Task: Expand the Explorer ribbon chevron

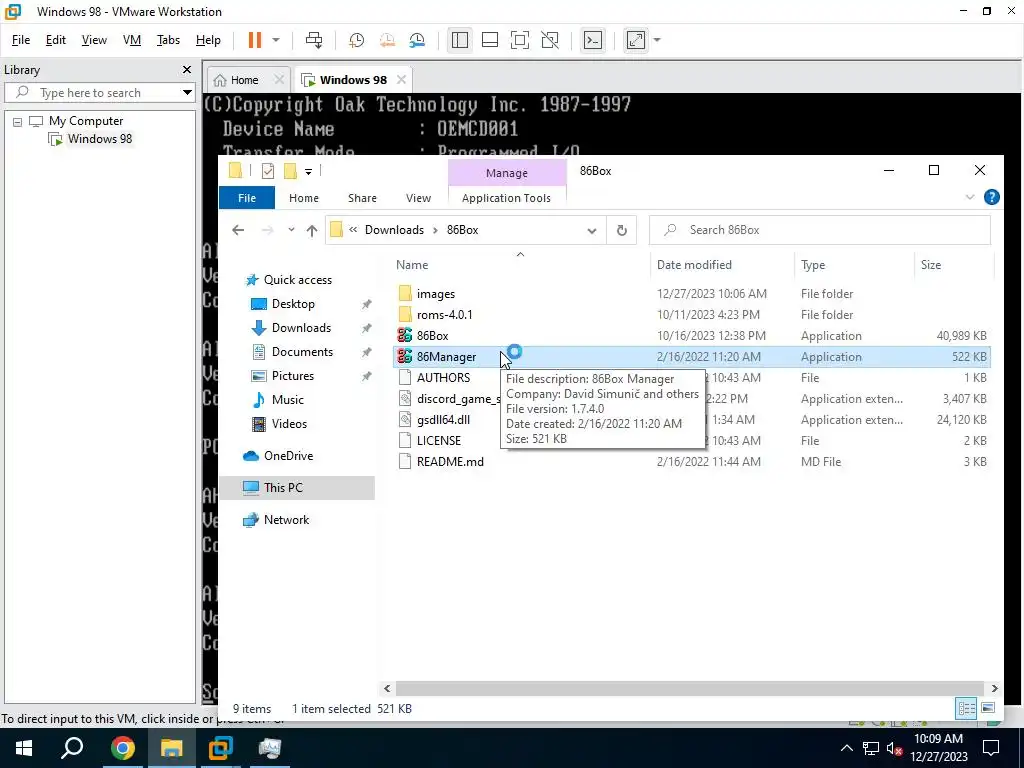Action: pyautogui.click(x=970, y=197)
